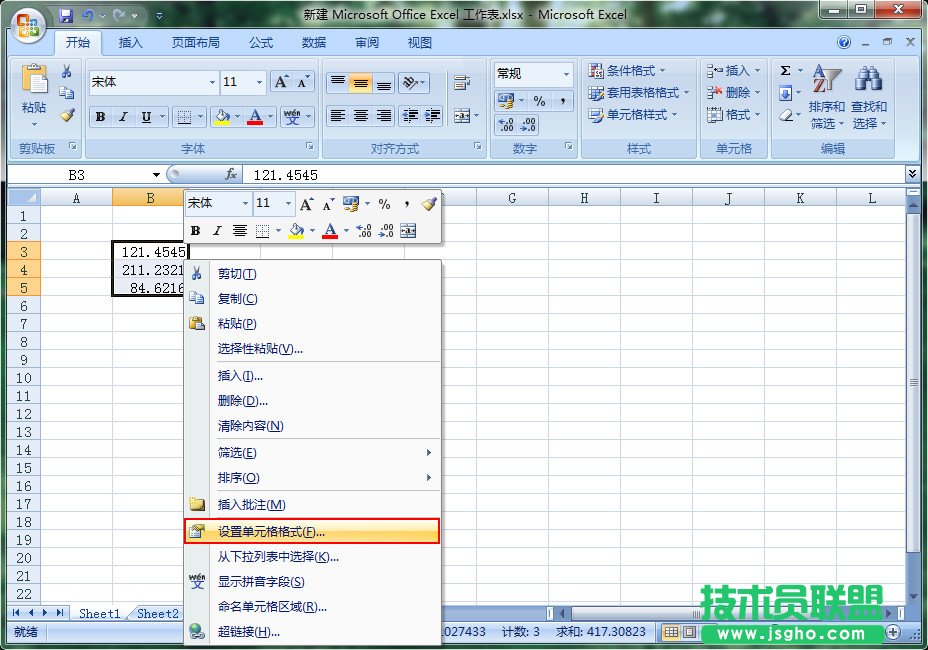Open the fill color dropdown arrow
The height and width of the screenshot is (650, 928).
[238, 116]
